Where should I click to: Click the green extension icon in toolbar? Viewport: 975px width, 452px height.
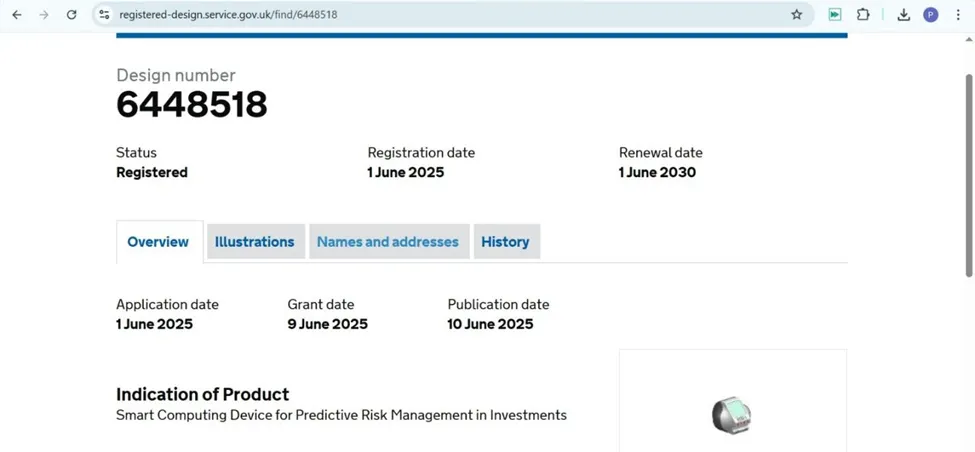pos(835,15)
